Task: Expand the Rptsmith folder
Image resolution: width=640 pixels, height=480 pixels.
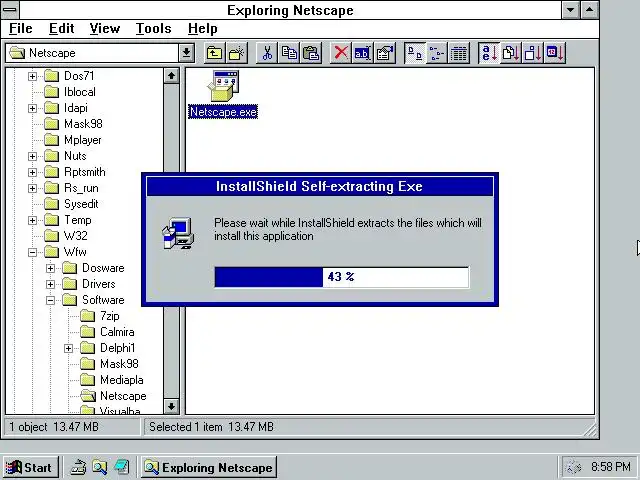Action: pyautogui.click(x=32, y=172)
